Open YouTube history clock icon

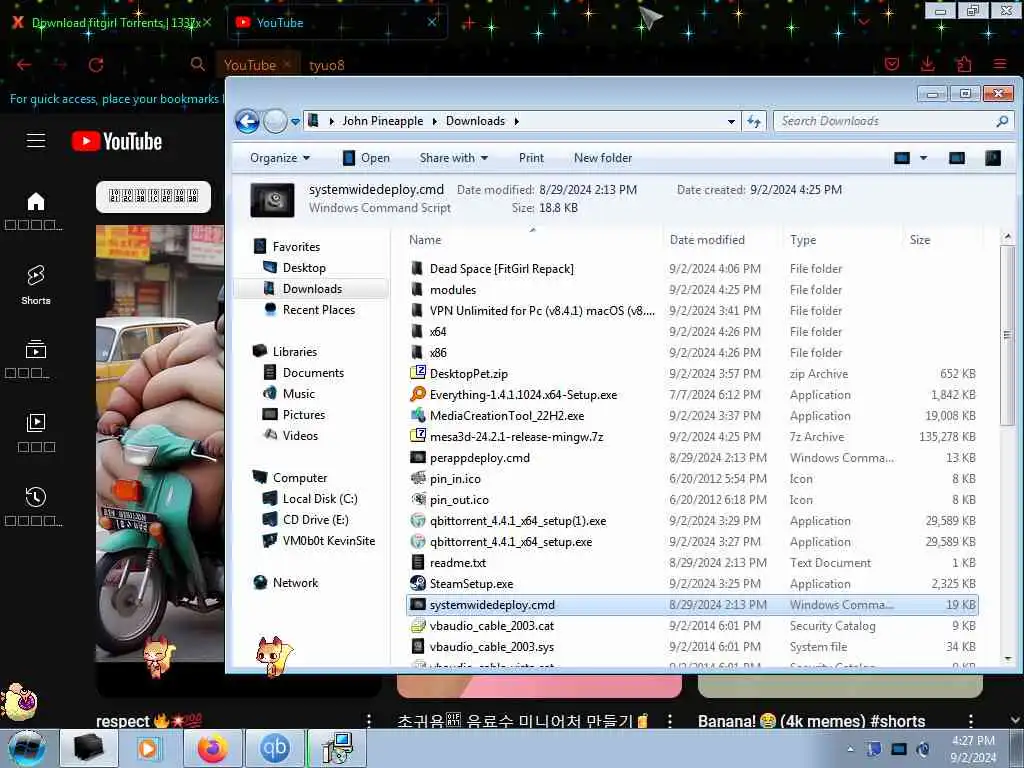tap(36, 497)
